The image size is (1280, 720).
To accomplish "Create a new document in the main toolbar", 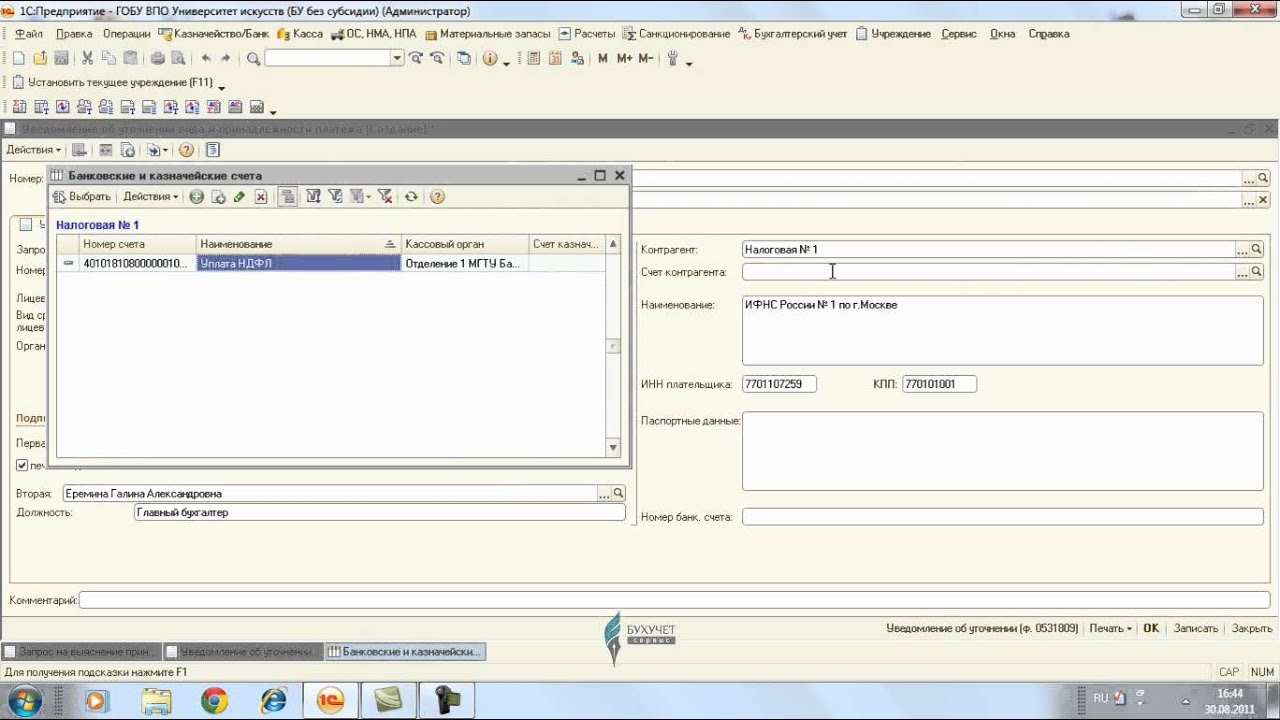I will (x=18, y=58).
